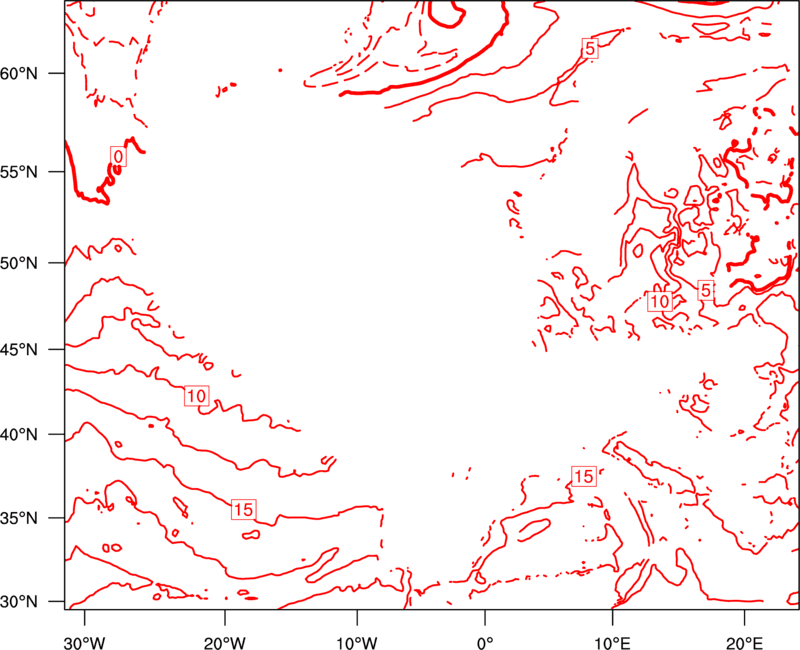Select the boxed 0 contour label
This screenshot has width=800, height=650.
click(118, 157)
